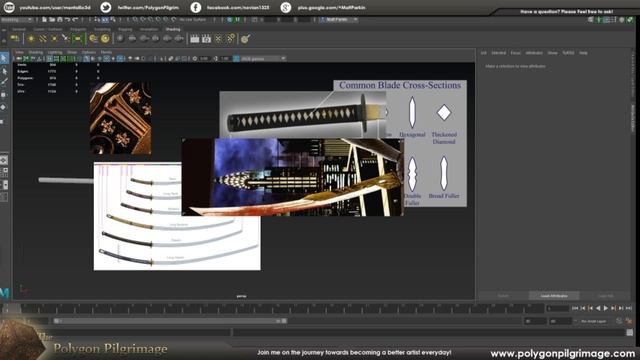Switch to the Polygons shelf tab
Image resolution: width=640 pixels, height=360 pixels.
point(78,29)
